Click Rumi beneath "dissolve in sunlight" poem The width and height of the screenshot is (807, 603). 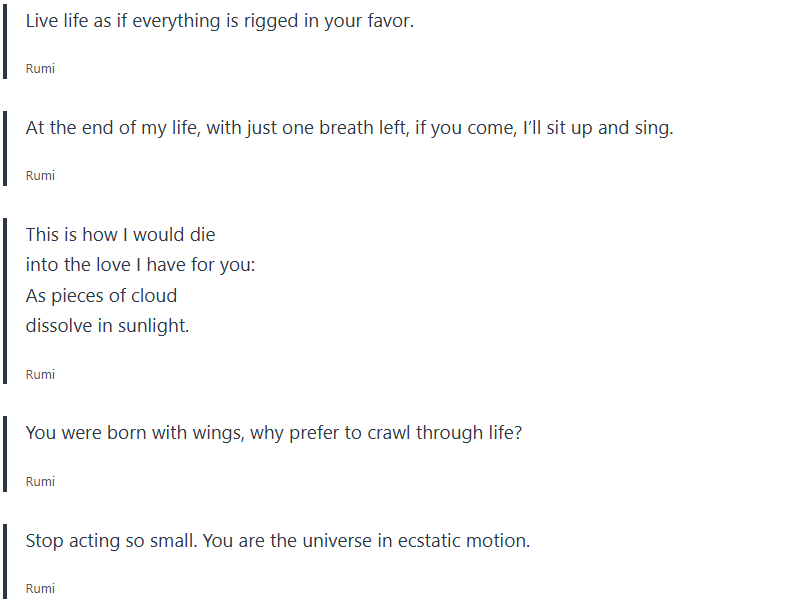pos(40,375)
